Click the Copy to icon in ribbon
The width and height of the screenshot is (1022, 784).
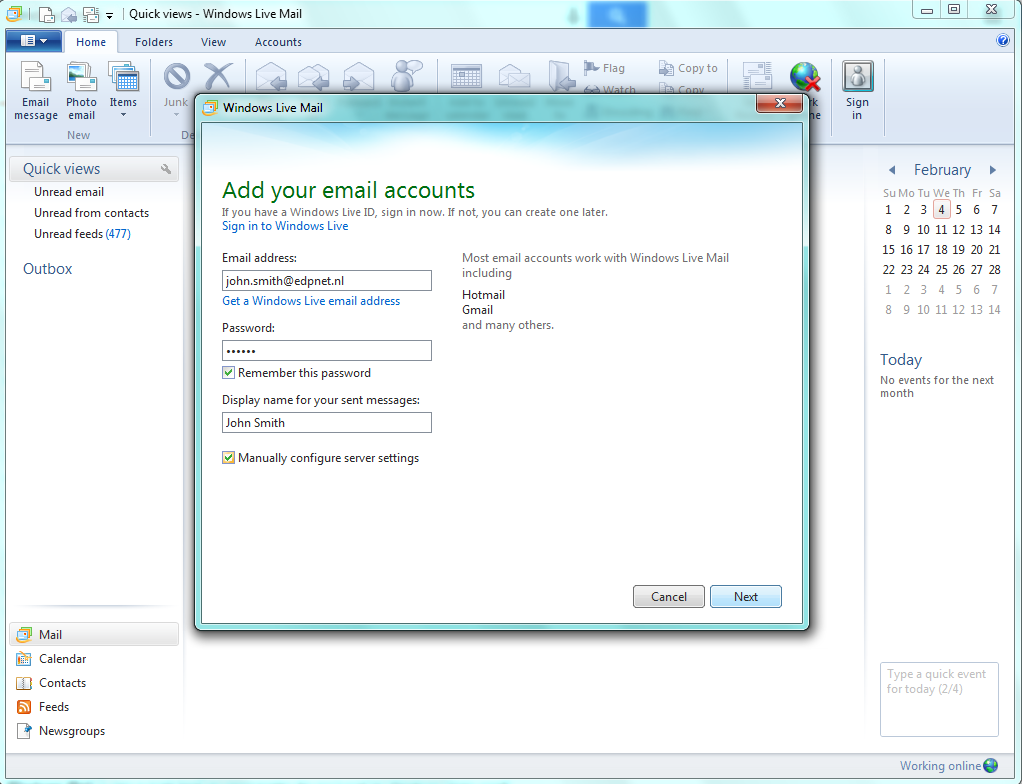665,68
